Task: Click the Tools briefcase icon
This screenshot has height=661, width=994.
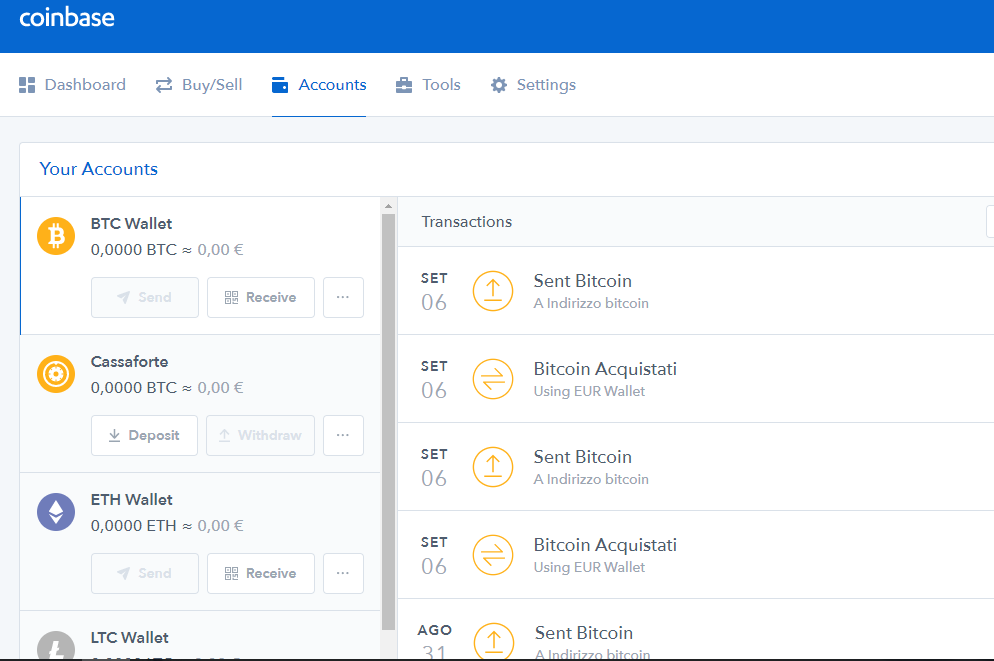Action: click(404, 85)
